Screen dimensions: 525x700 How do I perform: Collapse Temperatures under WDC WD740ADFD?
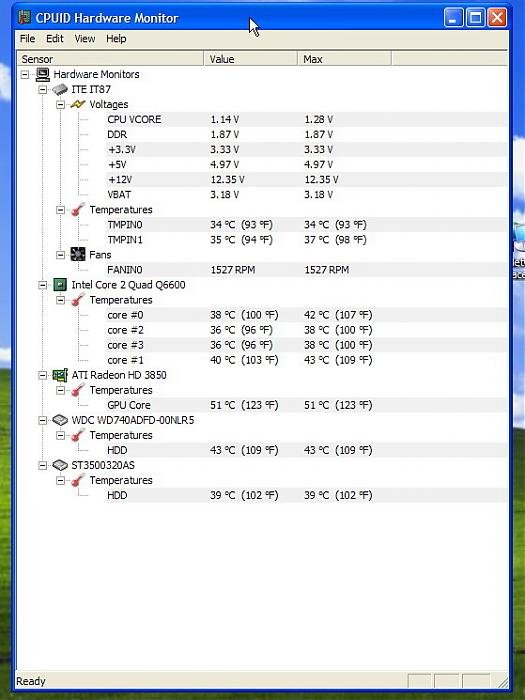point(61,435)
